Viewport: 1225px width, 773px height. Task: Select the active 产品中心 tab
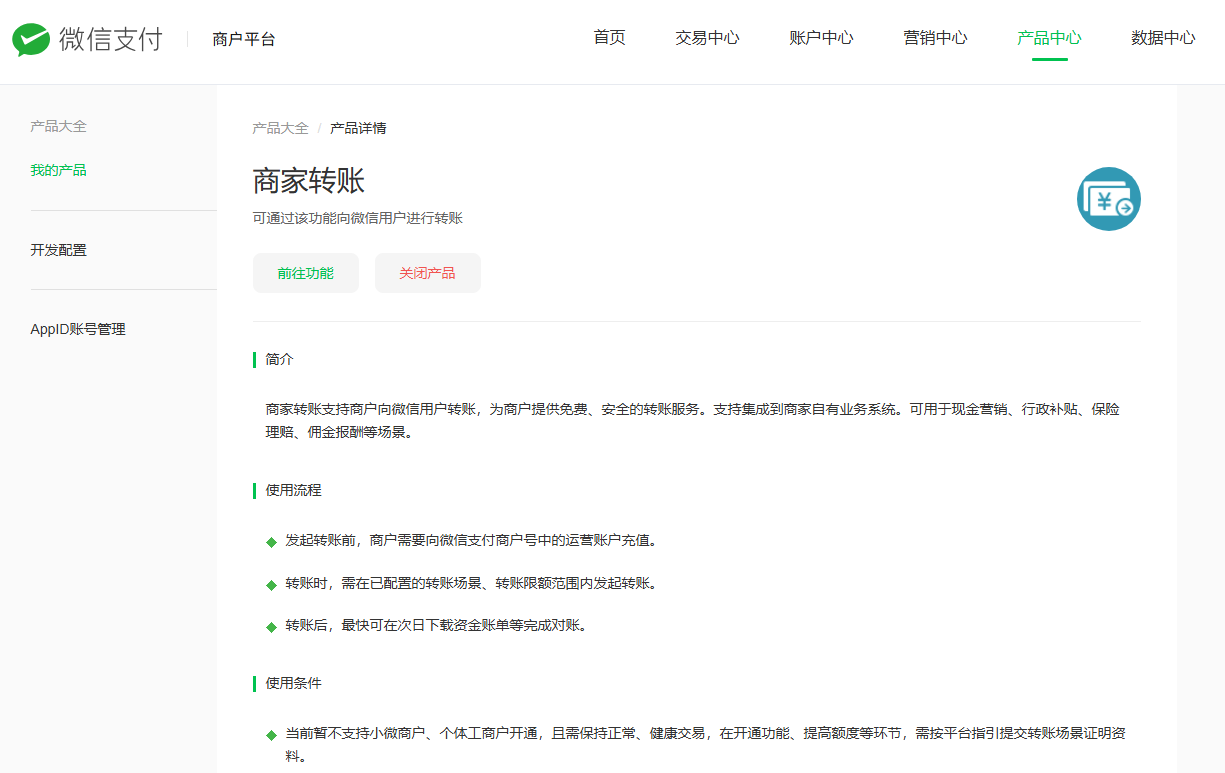1047,38
